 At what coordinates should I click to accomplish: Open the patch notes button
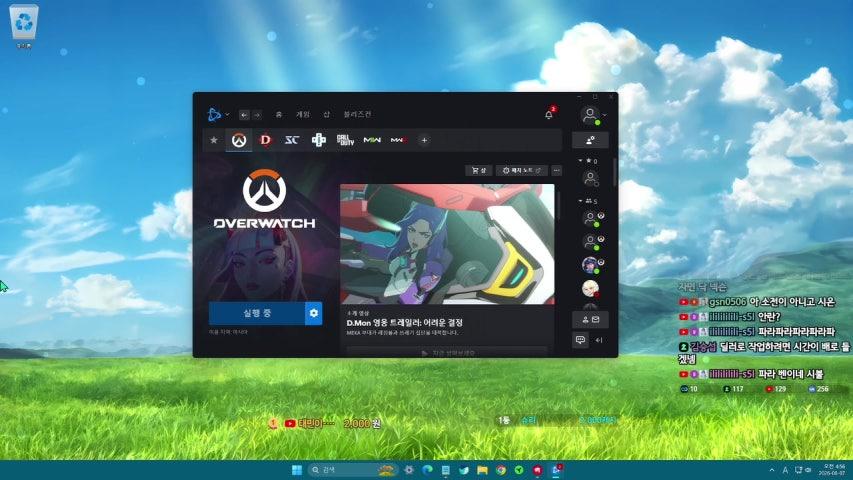pyautogui.click(x=521, y=171)
